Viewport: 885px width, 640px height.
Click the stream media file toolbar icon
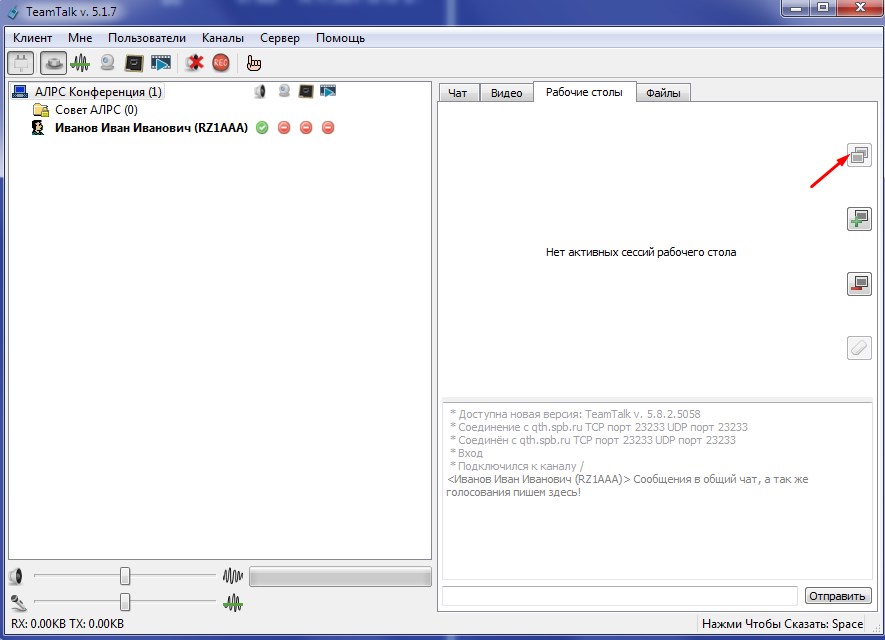(160, 63)
